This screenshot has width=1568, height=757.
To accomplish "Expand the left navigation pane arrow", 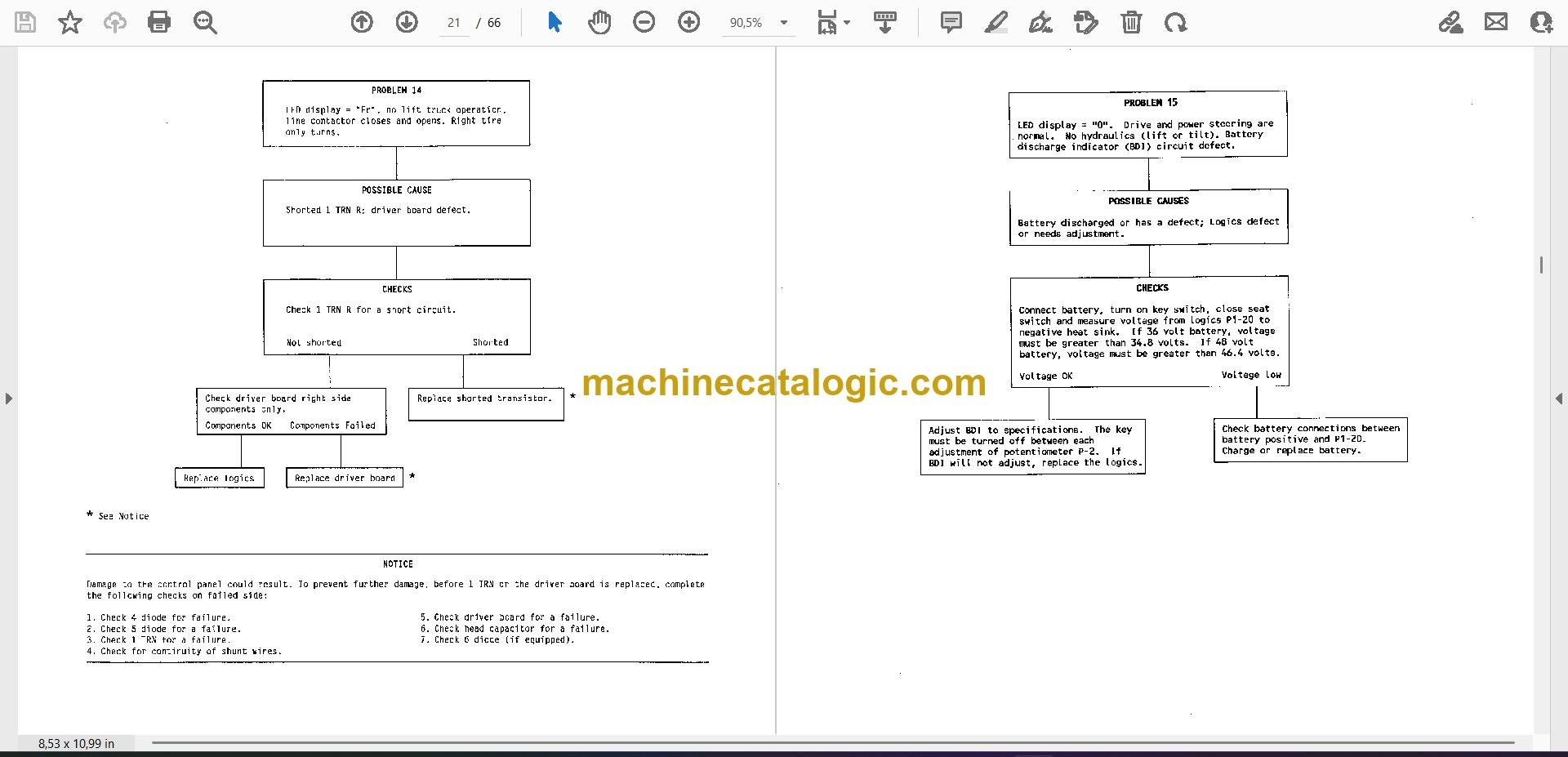I will (x=8, y=399).
